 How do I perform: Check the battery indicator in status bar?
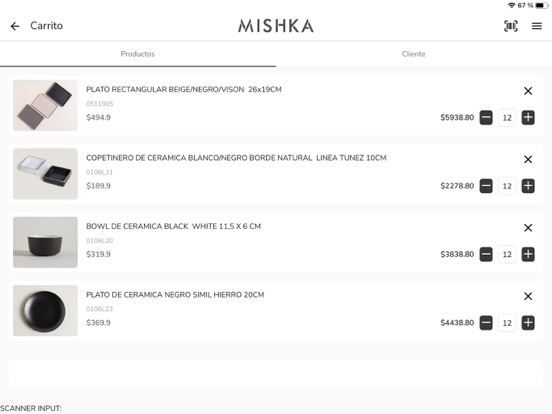pos(541,5)
